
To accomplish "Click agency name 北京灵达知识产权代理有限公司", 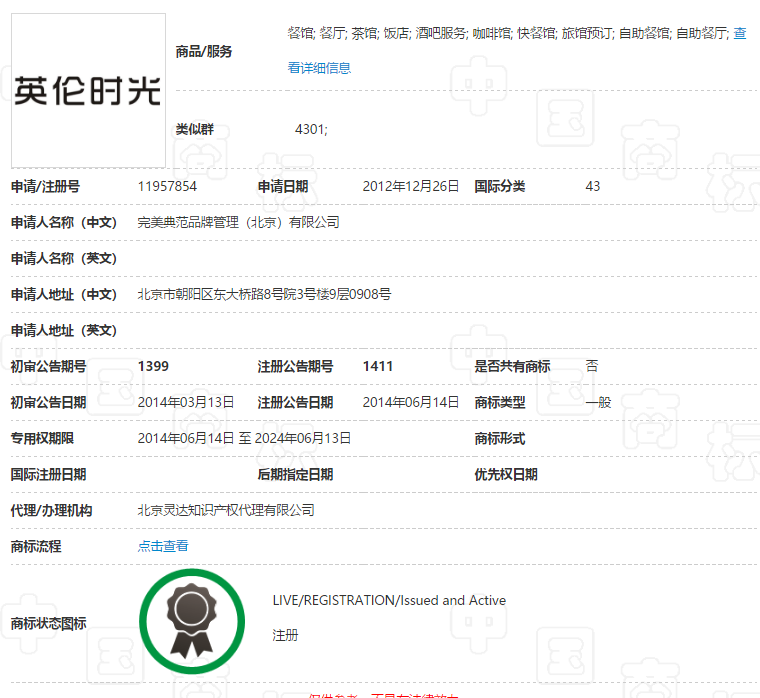I will point(226,510).
